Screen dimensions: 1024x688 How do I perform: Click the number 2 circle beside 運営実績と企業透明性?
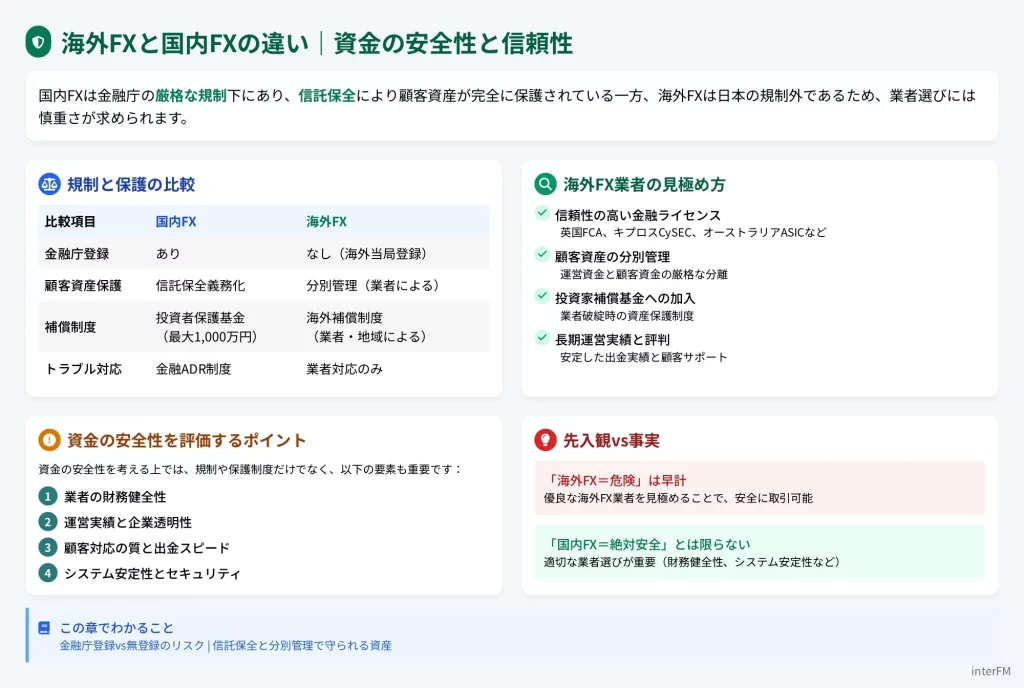pyautogui.click(x=48, y=522)
